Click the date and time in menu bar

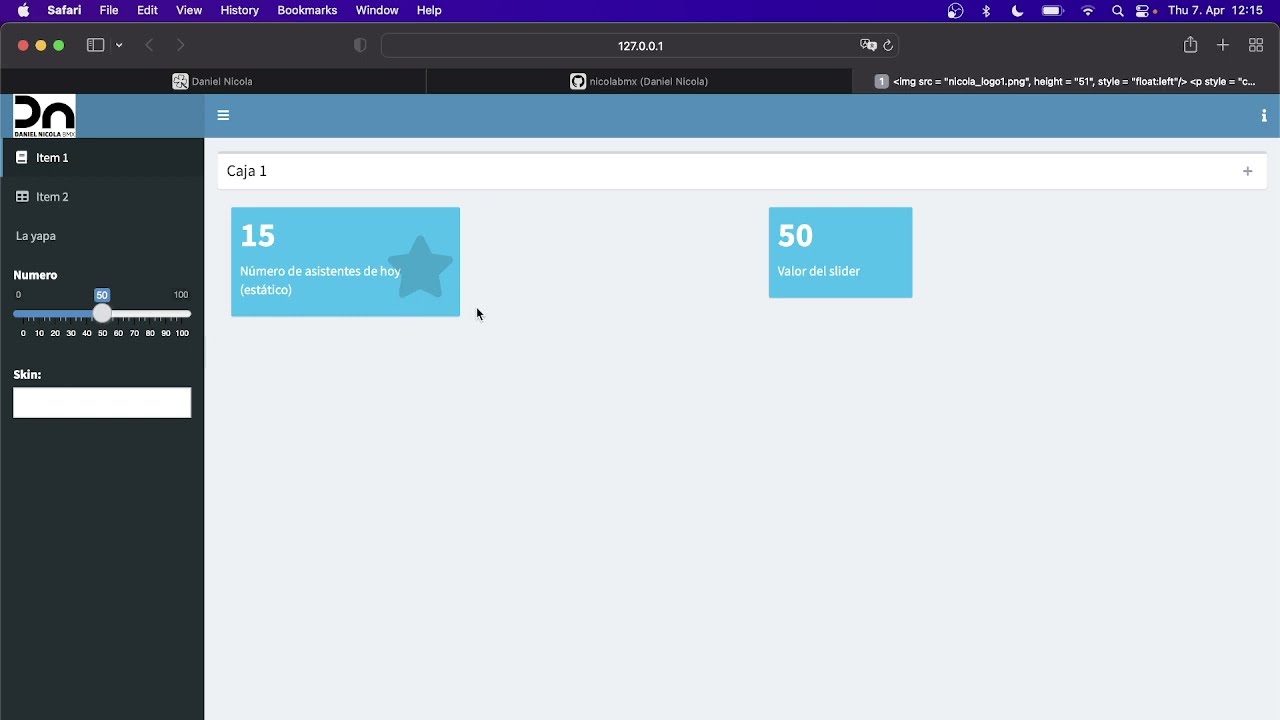tap(1216, 10)
